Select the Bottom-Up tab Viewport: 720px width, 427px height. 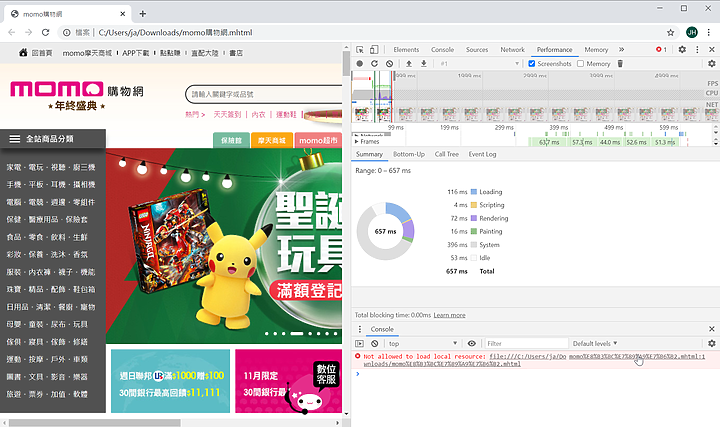click(x=409, y=154)
